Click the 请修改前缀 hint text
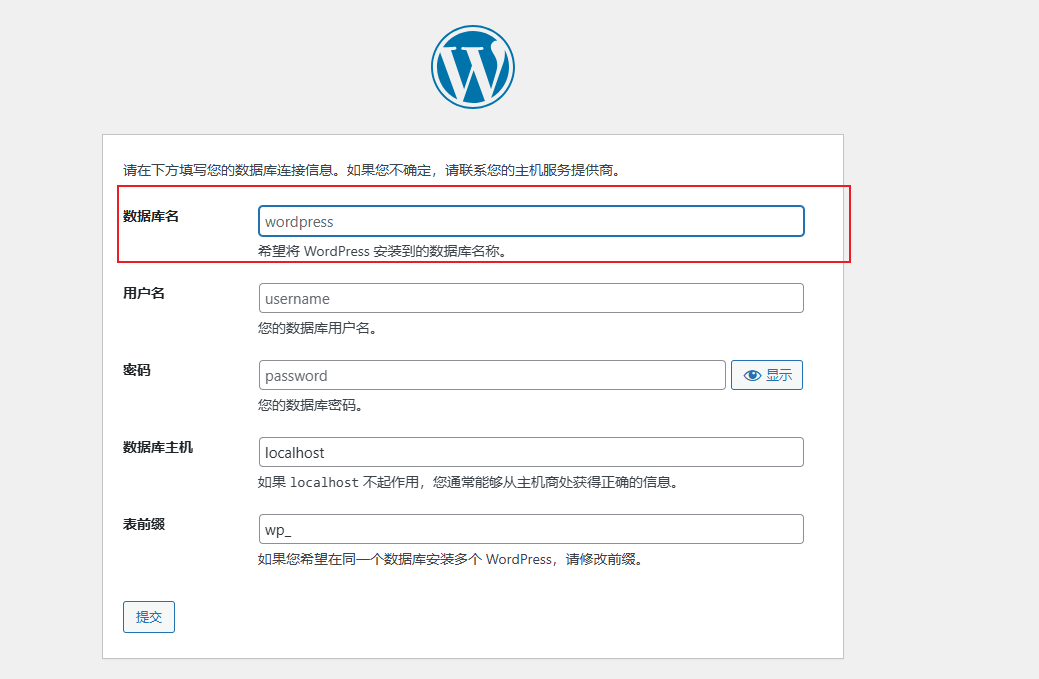1039x679 pixels. click(451, 559)
